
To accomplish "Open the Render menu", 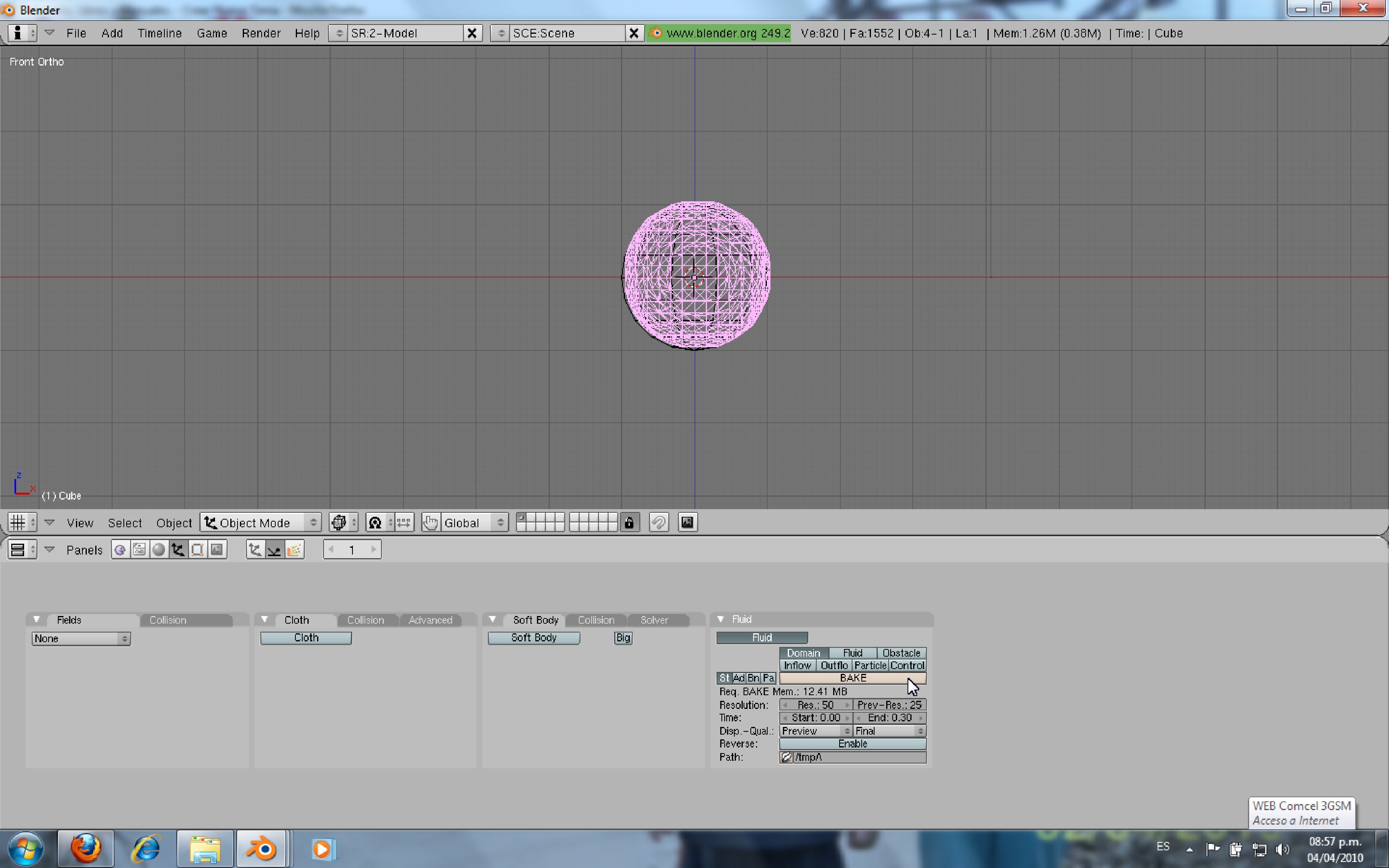I will [260, 33].
